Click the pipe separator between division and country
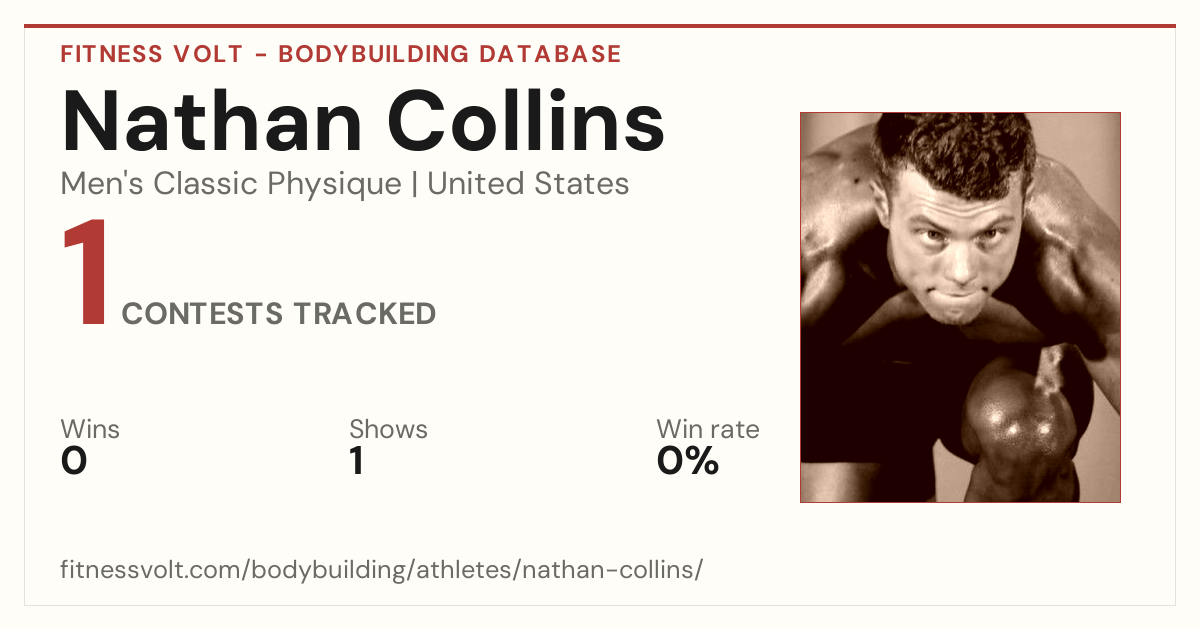1200x630 pixels. (414, 185)
